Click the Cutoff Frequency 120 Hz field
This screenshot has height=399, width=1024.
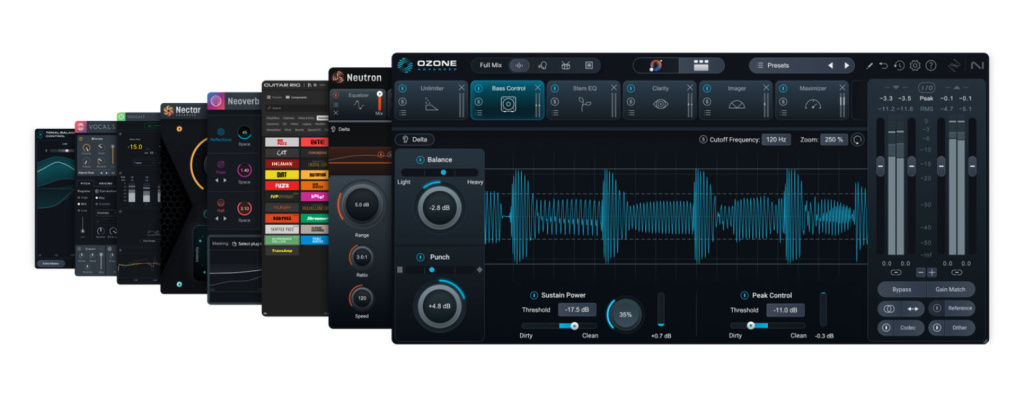777,139
